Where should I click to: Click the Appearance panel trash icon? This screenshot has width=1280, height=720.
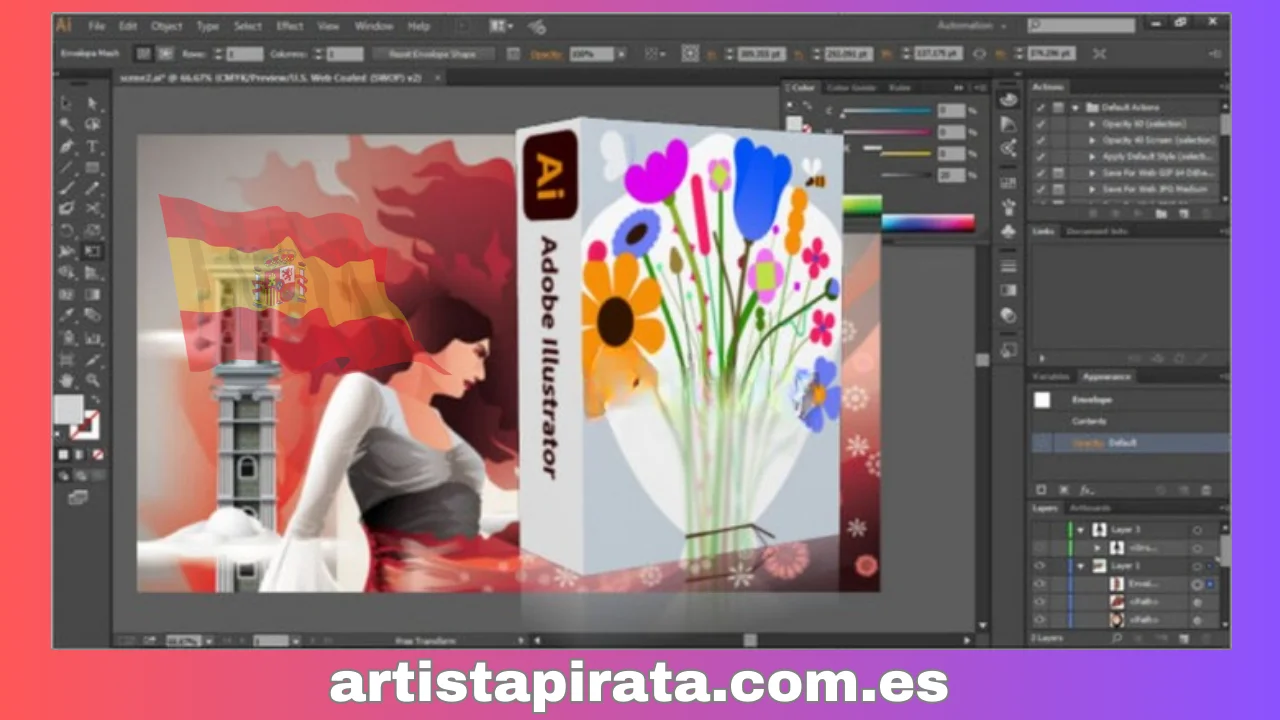pos(1206,490)
